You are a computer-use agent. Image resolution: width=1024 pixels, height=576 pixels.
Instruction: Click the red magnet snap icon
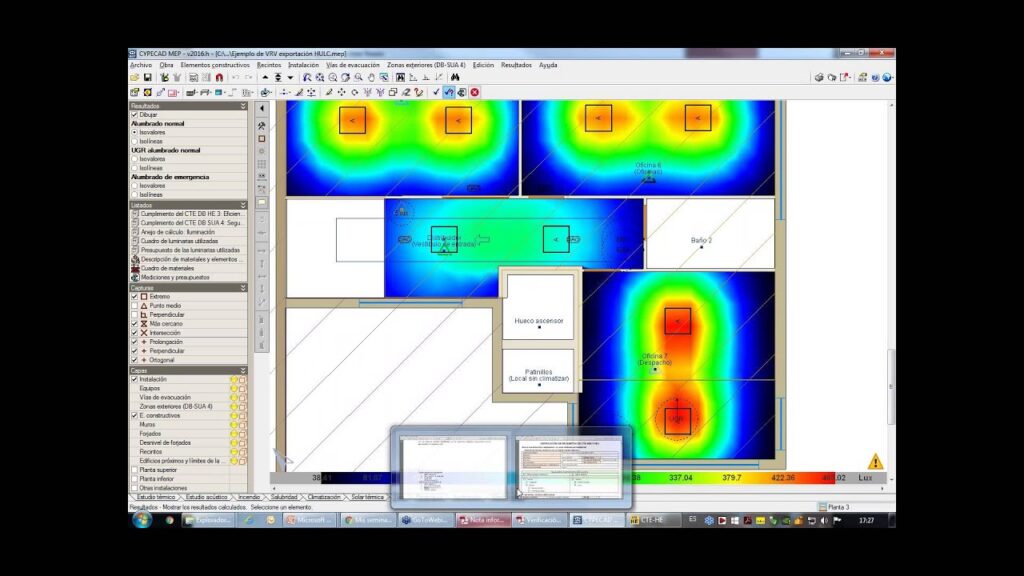[x=219, y=77]
